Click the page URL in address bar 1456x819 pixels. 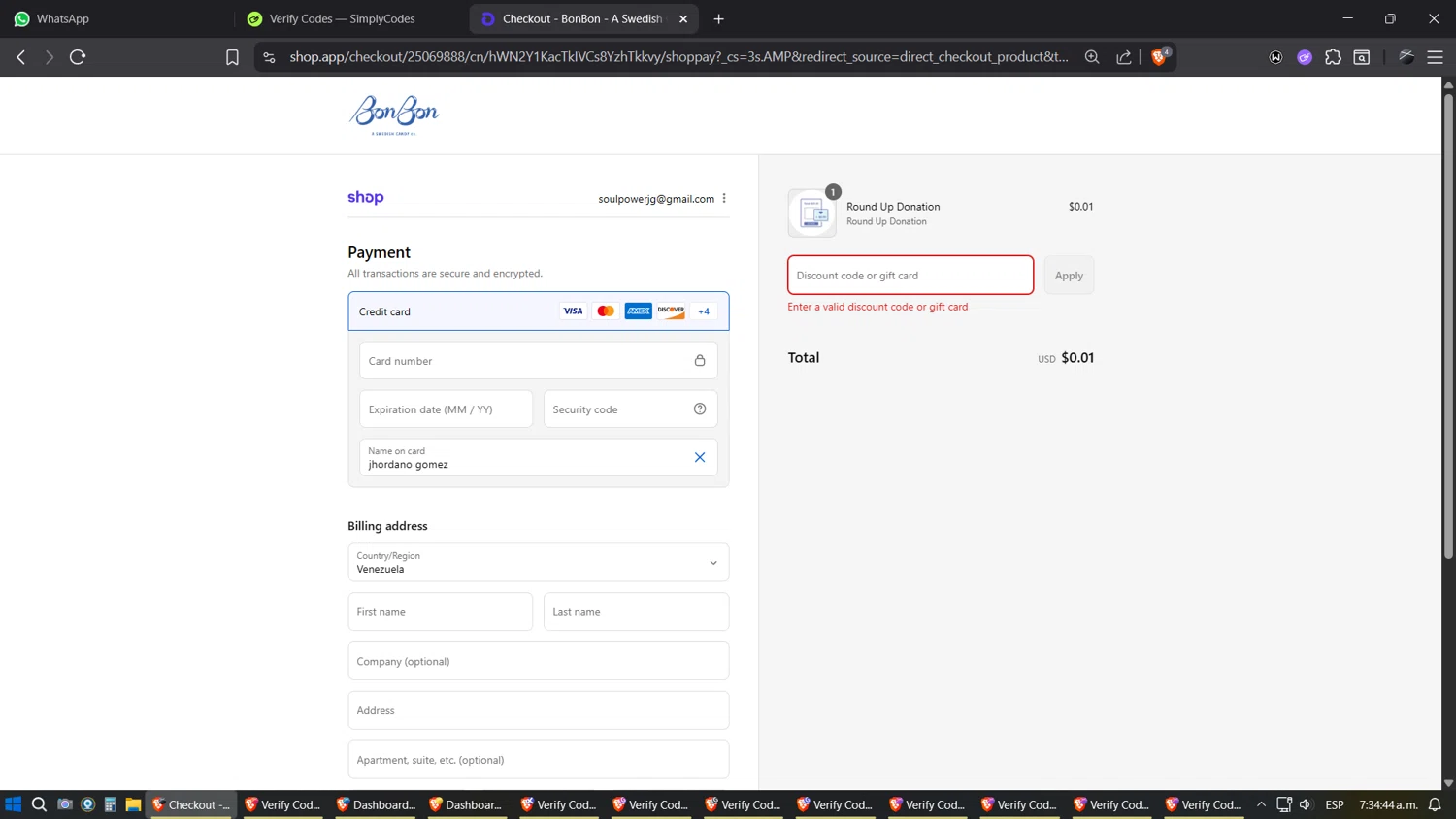coord(678,57)
